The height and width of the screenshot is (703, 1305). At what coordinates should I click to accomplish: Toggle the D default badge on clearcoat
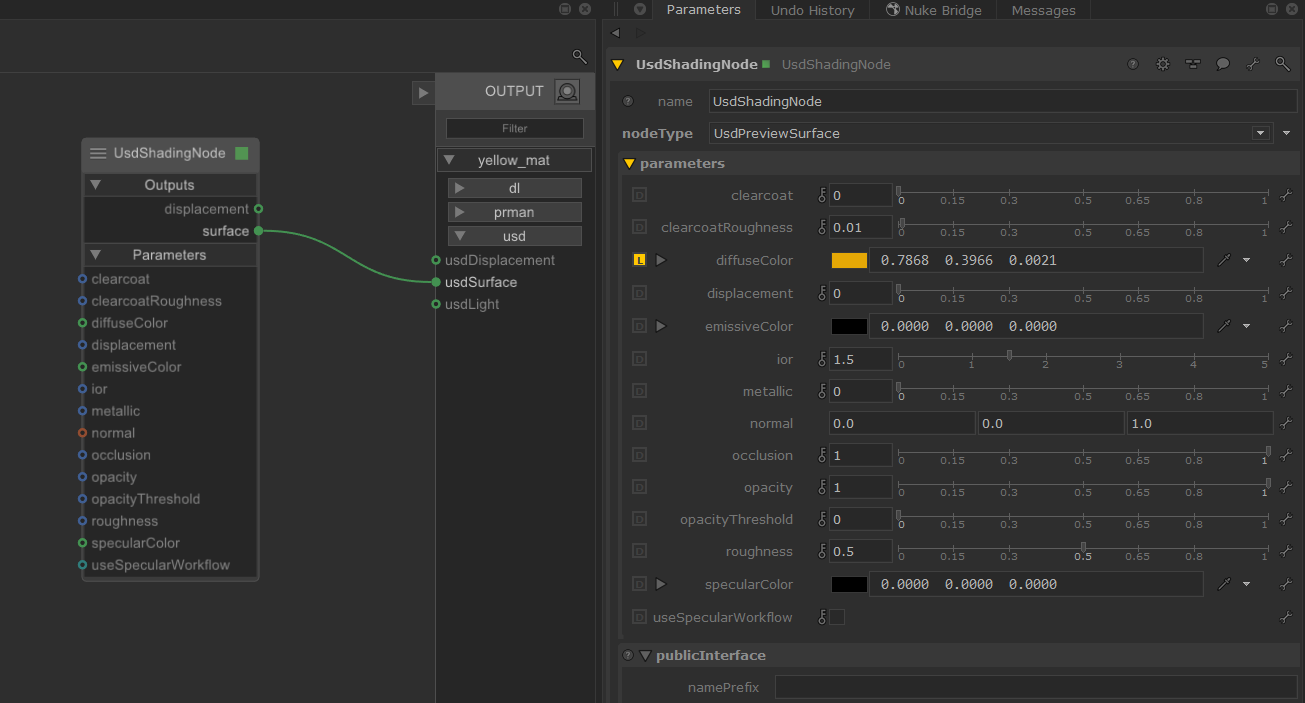pyautogui.click(x=640, y=196)
